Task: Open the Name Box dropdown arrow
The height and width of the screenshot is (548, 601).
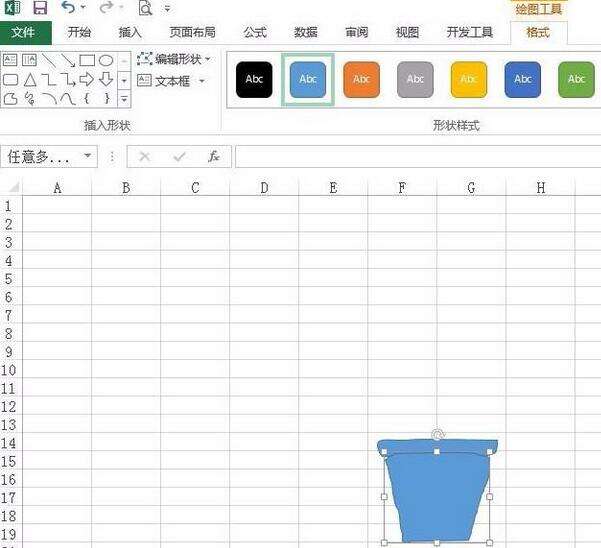Action: pos(88,156)
